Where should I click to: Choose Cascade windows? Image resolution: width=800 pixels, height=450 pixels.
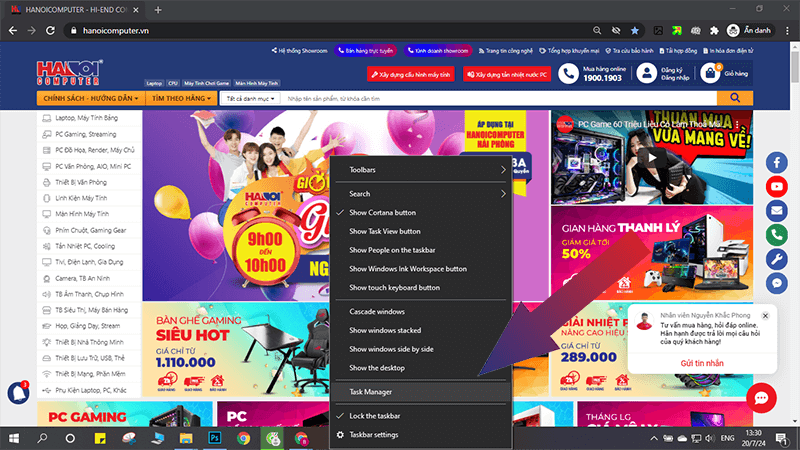(422, 311)
